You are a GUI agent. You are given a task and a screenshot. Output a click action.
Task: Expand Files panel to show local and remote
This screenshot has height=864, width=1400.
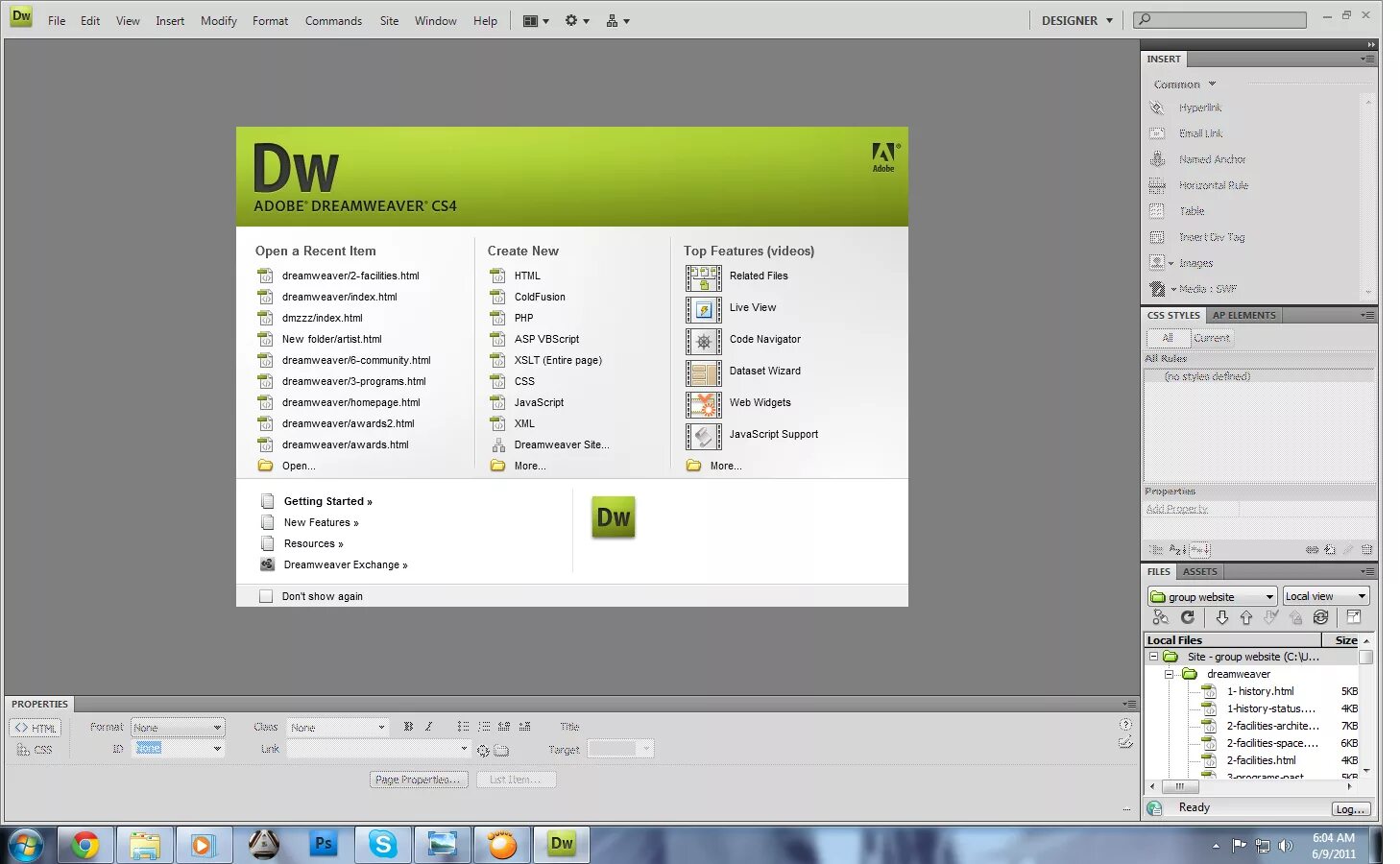(x=1354, y=617)
